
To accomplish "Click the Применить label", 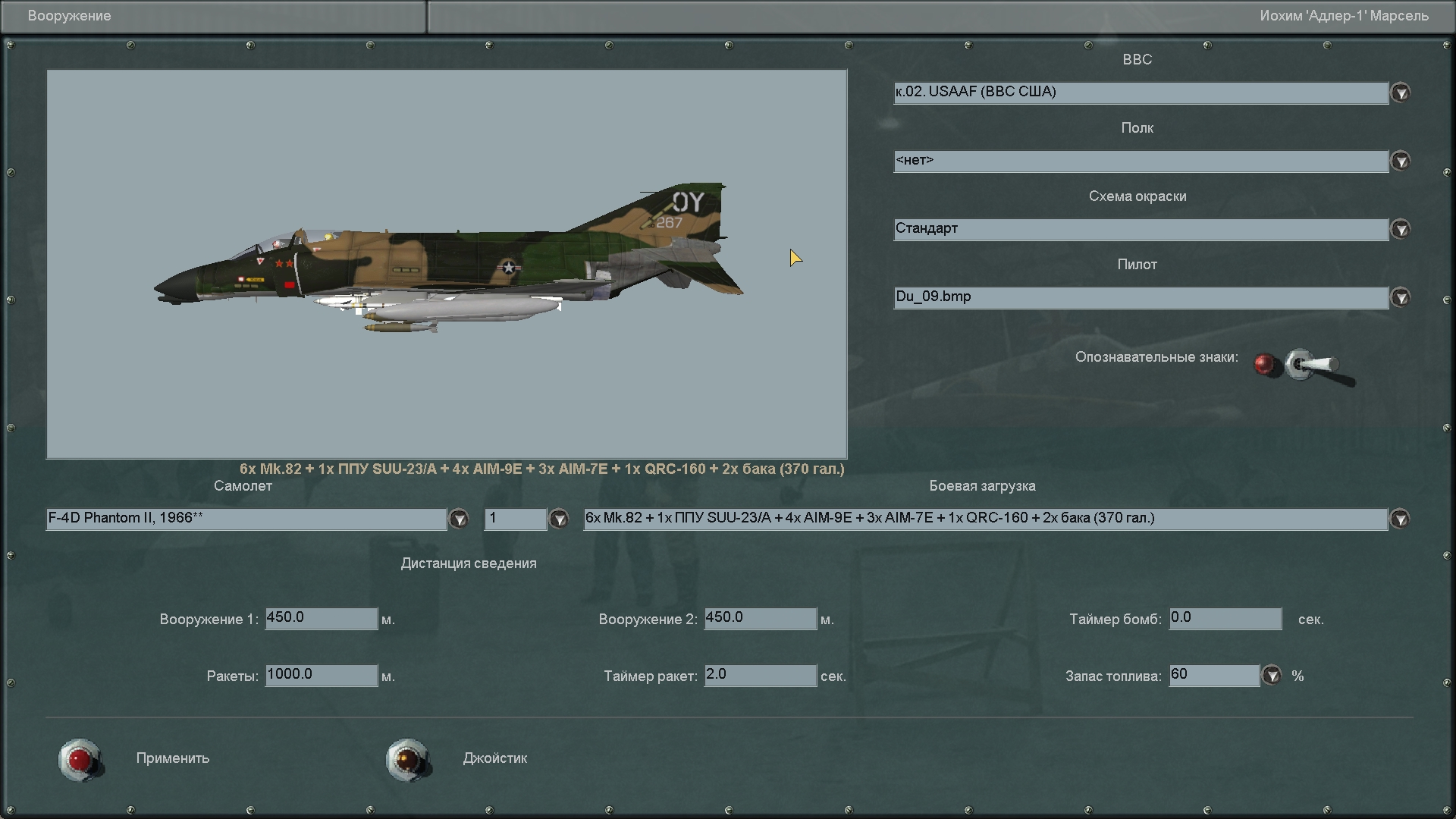I will [x=172, y=758].
